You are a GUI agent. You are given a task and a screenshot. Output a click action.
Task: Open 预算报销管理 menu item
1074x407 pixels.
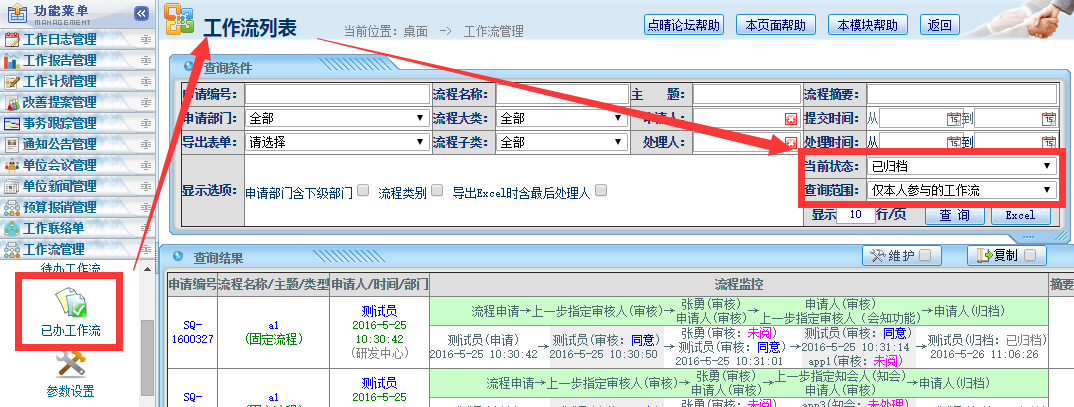tap(70, 208)
